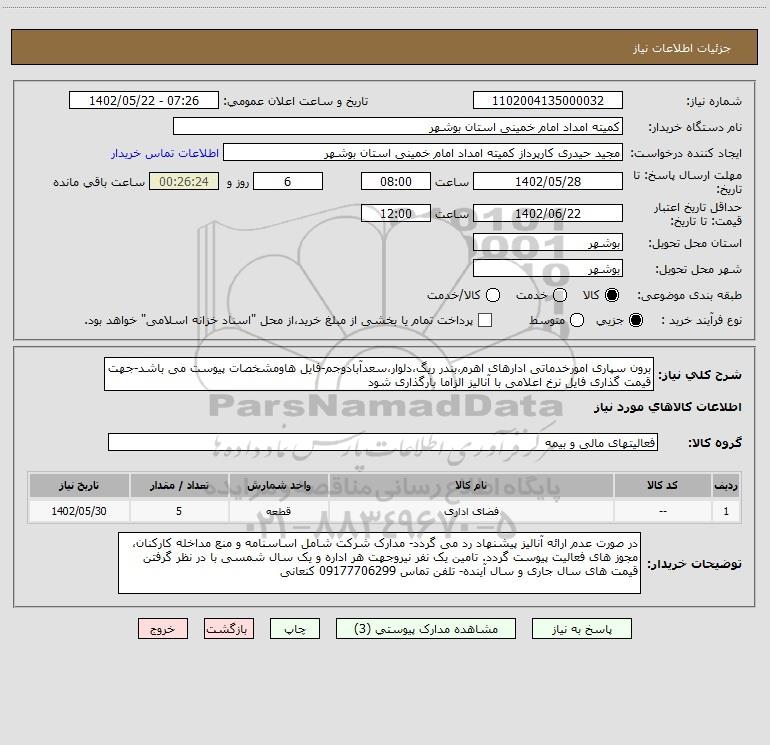Click the نوع فرآیند خرید label

[701, 321]
